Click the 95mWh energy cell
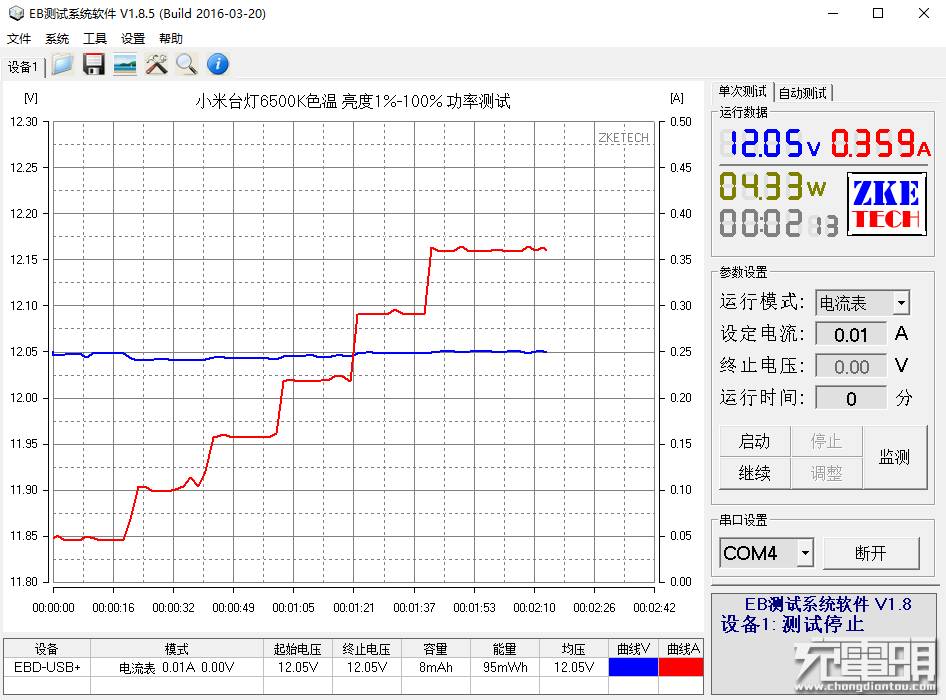Viewport: 946px width, 700px height. 505,667
